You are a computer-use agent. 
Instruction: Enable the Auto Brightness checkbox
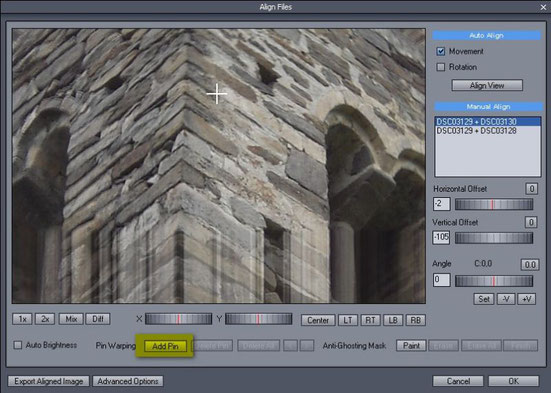click(x=18, y=345)
